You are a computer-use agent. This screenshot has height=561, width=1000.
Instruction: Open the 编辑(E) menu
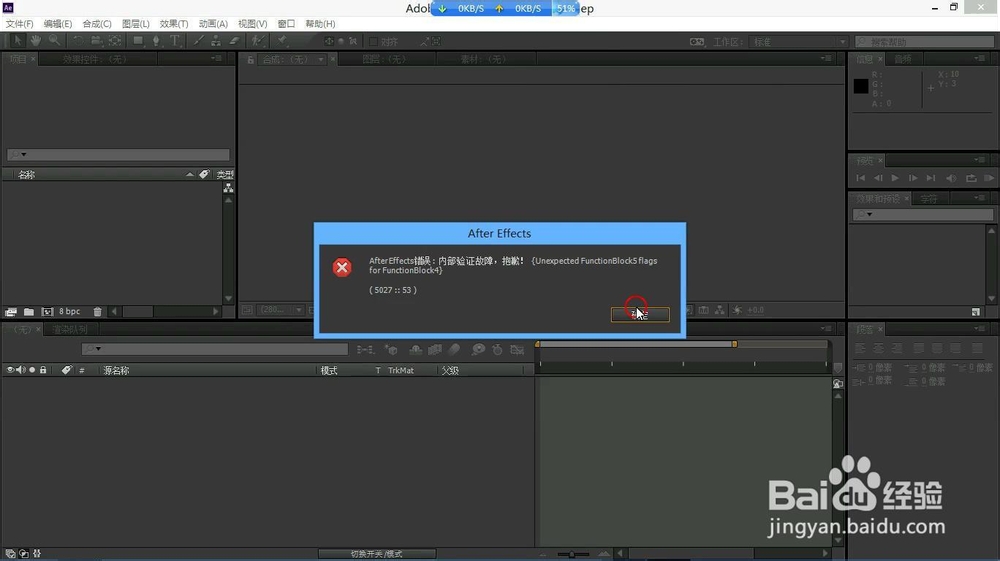(x=58, y=24)
